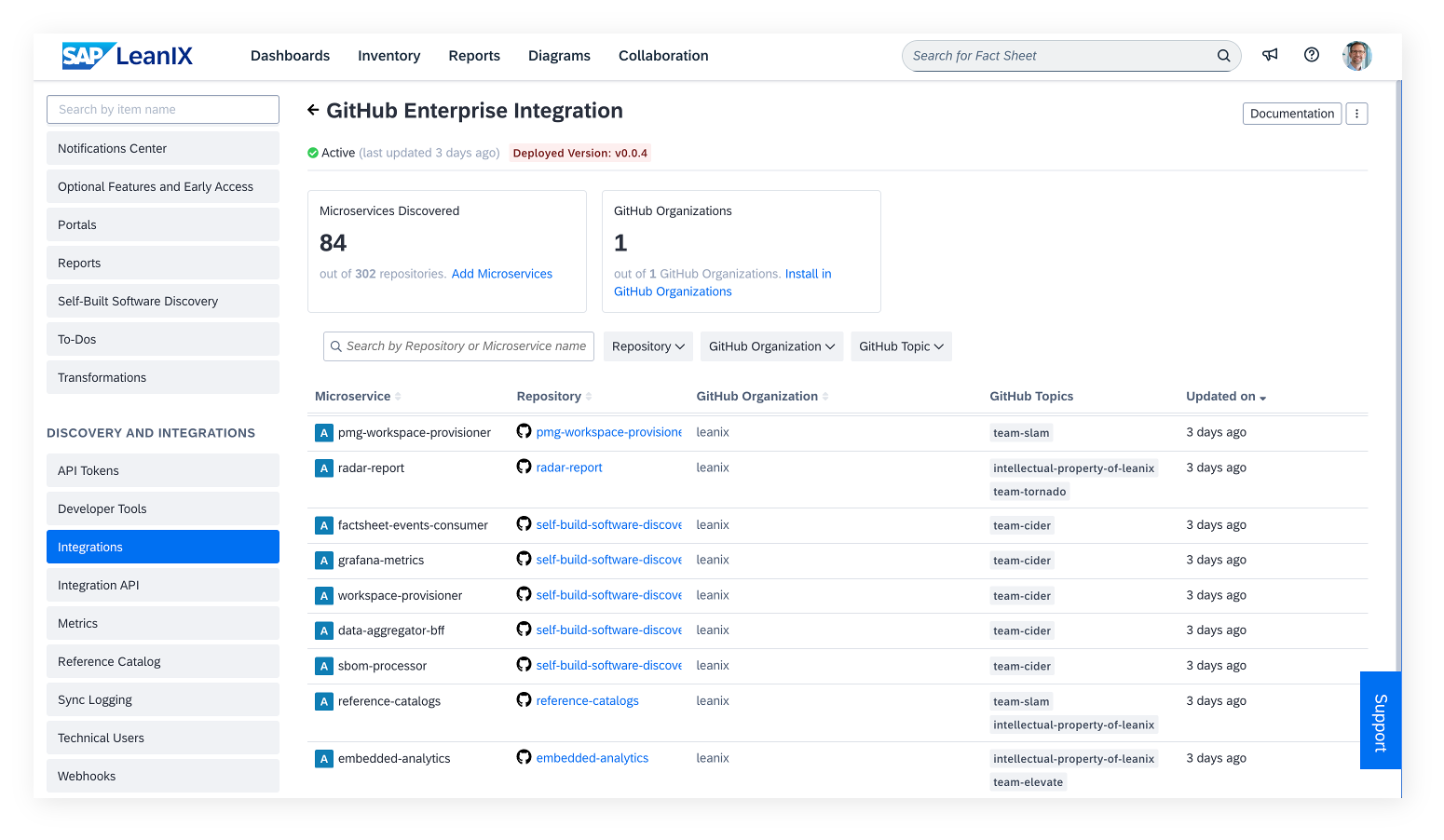Expand the GitHub Organization filter dropdown
Screen dimensions: 1444x840
pos(771,346)
